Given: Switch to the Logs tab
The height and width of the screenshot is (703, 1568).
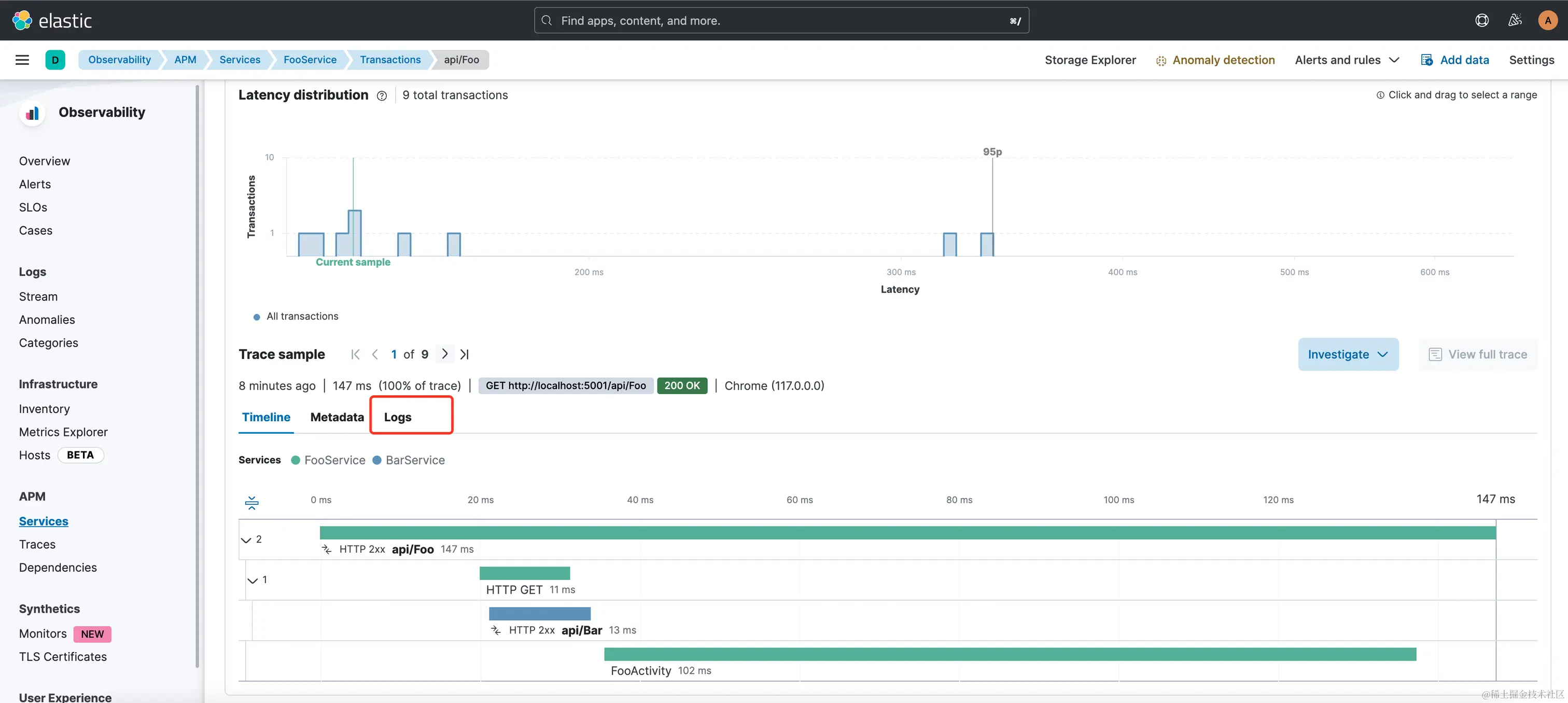Looking at the screenshot, I should click(398, 417).
